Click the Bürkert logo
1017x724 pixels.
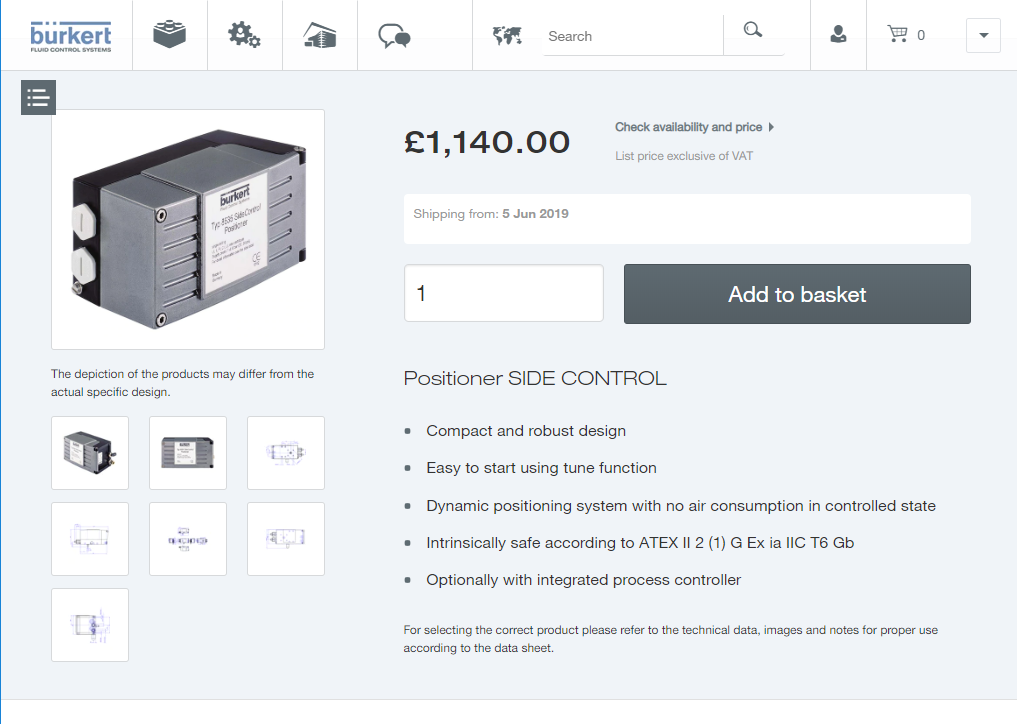pyautogui.click(x=71, y=36)
